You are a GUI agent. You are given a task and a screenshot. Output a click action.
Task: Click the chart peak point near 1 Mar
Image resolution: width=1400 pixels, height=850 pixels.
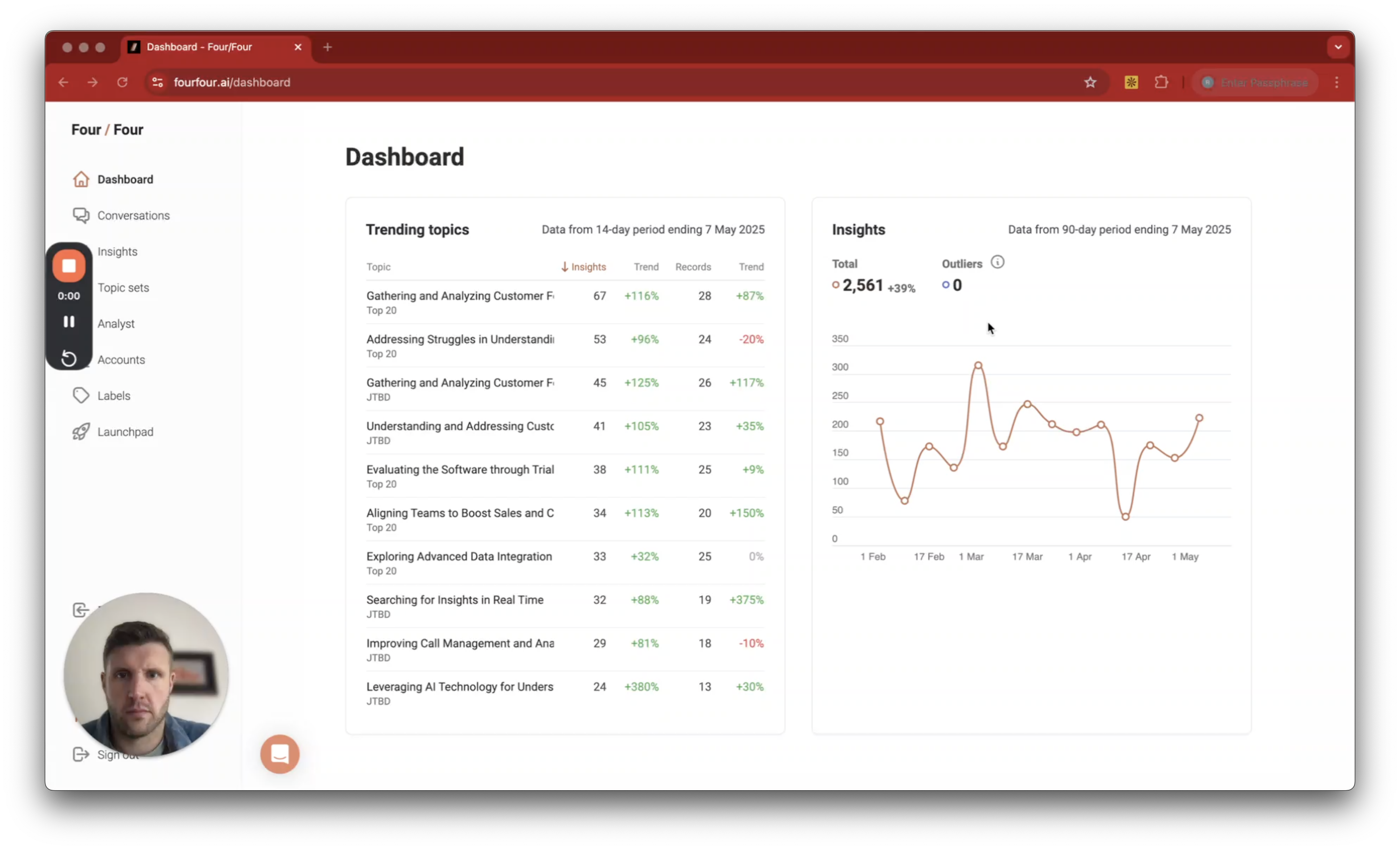point(978,365)
